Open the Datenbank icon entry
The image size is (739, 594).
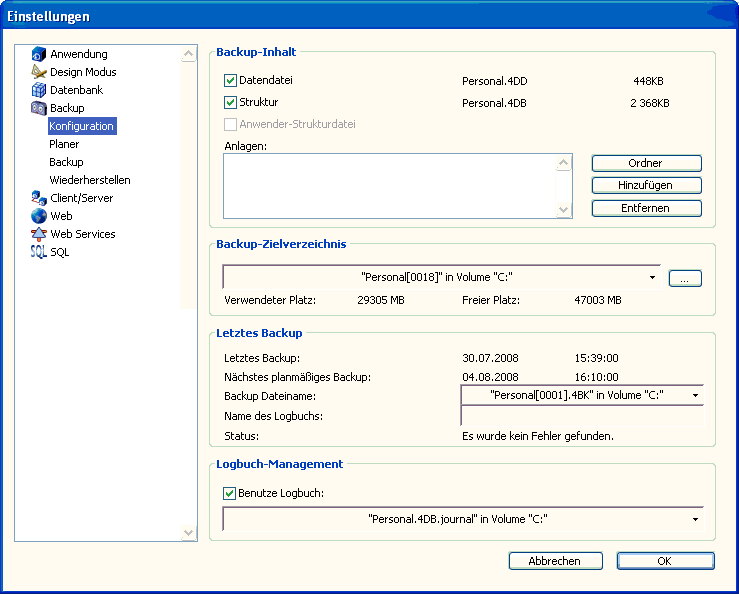(39, 90)
